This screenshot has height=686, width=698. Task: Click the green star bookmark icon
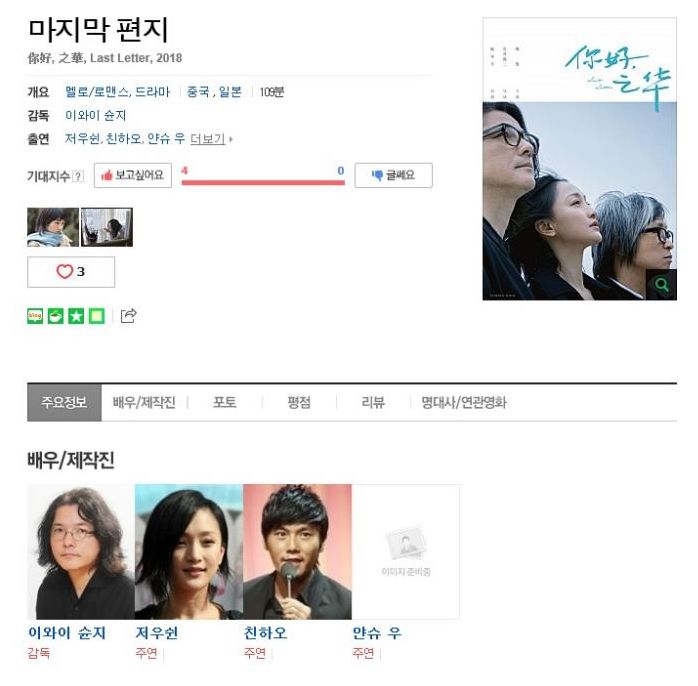coord(76,316)
